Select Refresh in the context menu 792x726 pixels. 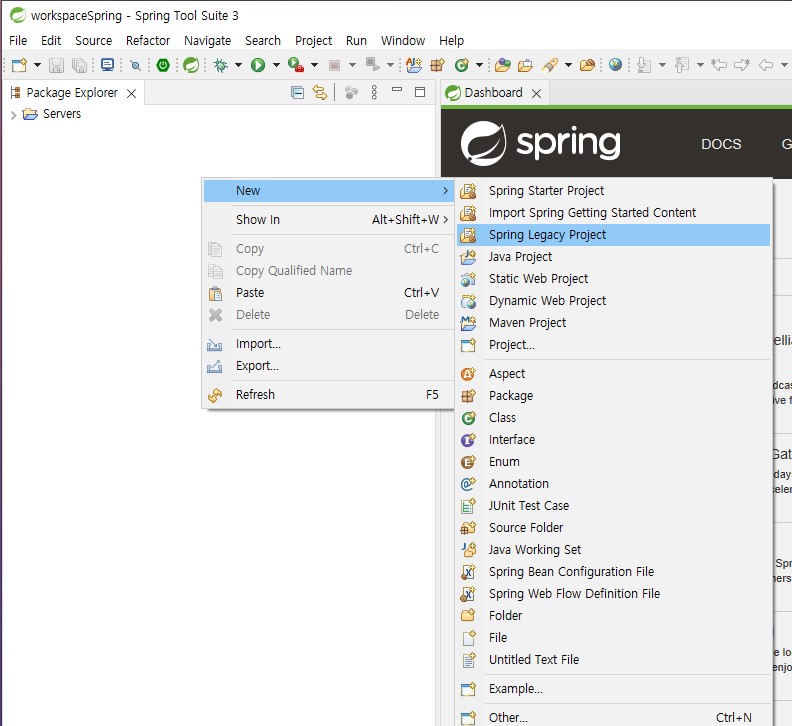click(327, 395)
